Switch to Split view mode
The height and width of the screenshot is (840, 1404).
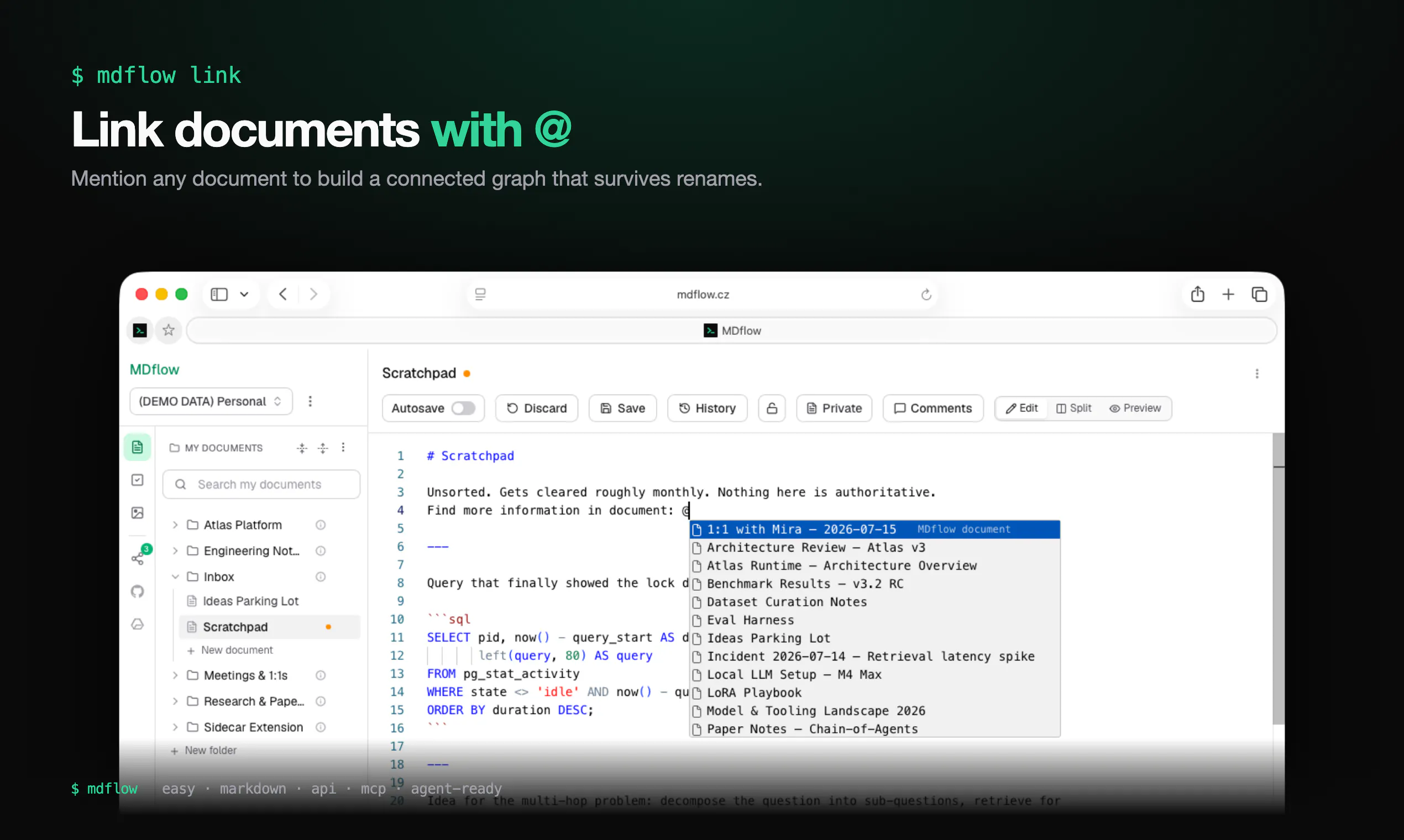tap(1074, 408)
